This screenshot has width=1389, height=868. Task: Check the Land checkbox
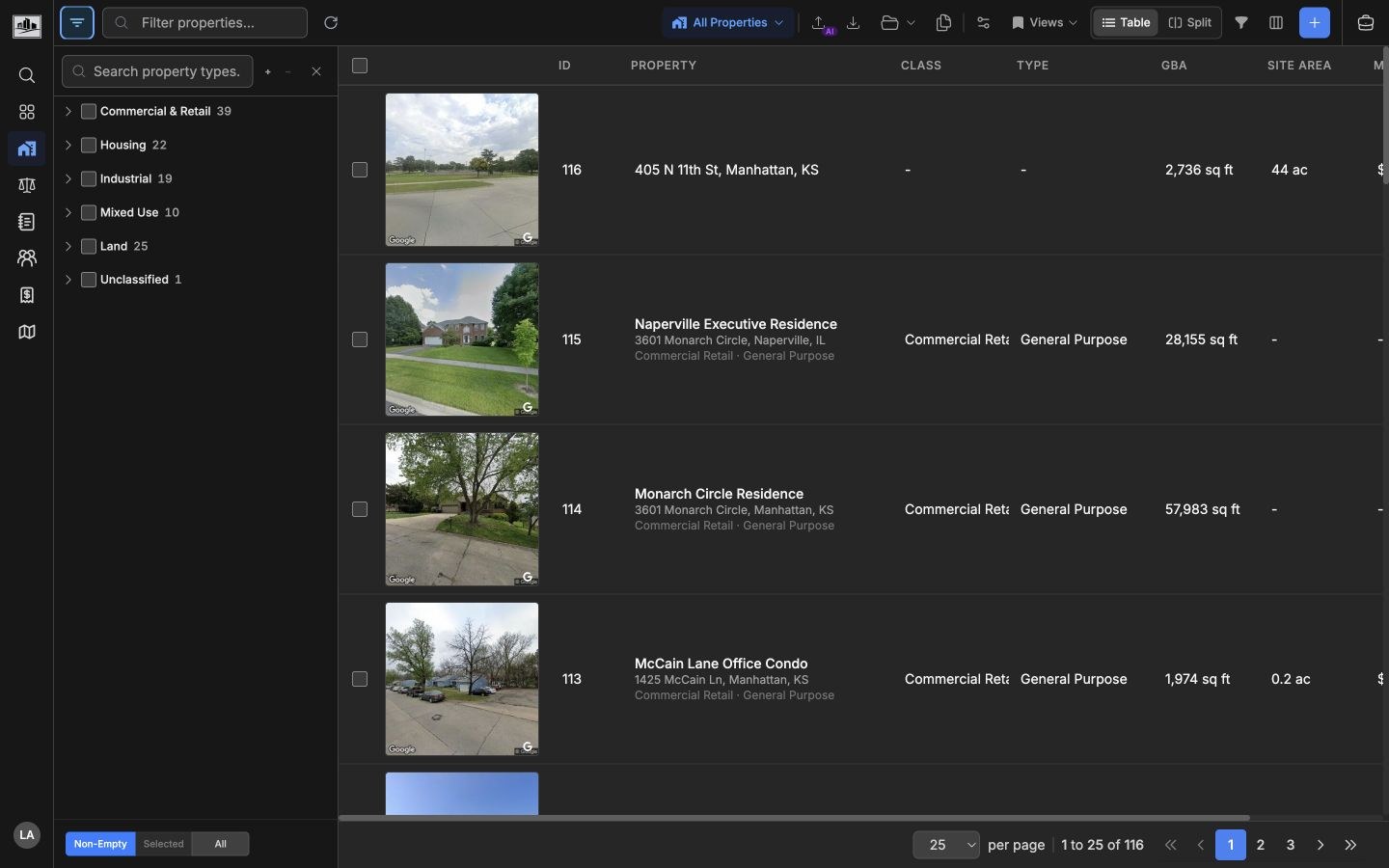[x=89, y=246]
